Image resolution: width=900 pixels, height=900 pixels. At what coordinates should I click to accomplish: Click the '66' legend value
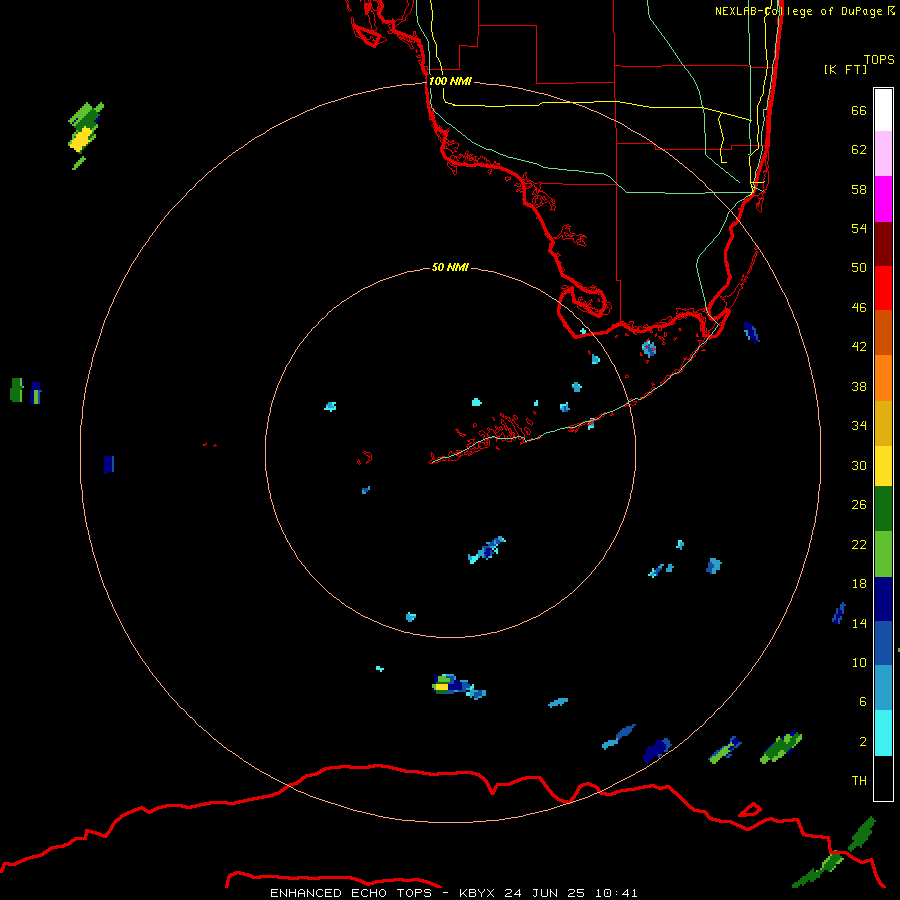[859, 111]
